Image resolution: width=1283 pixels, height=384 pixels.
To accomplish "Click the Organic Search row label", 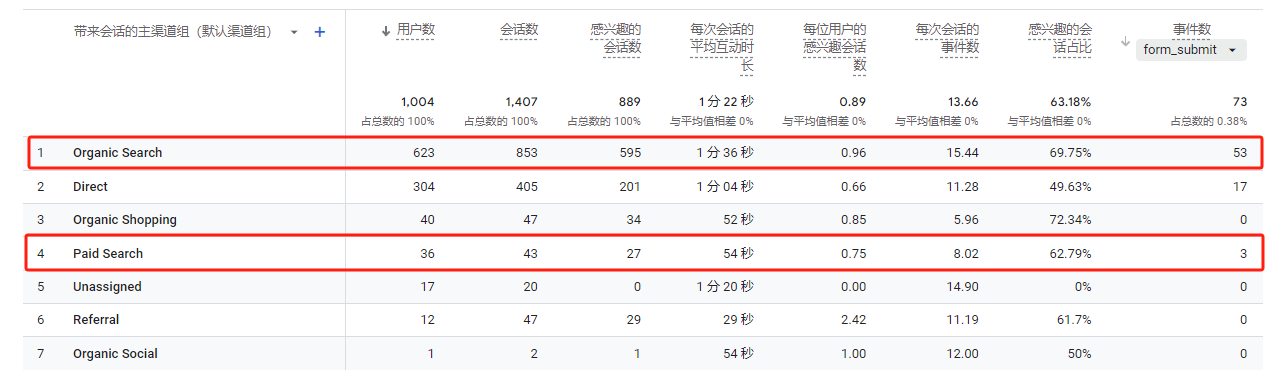I will (117, 153).
